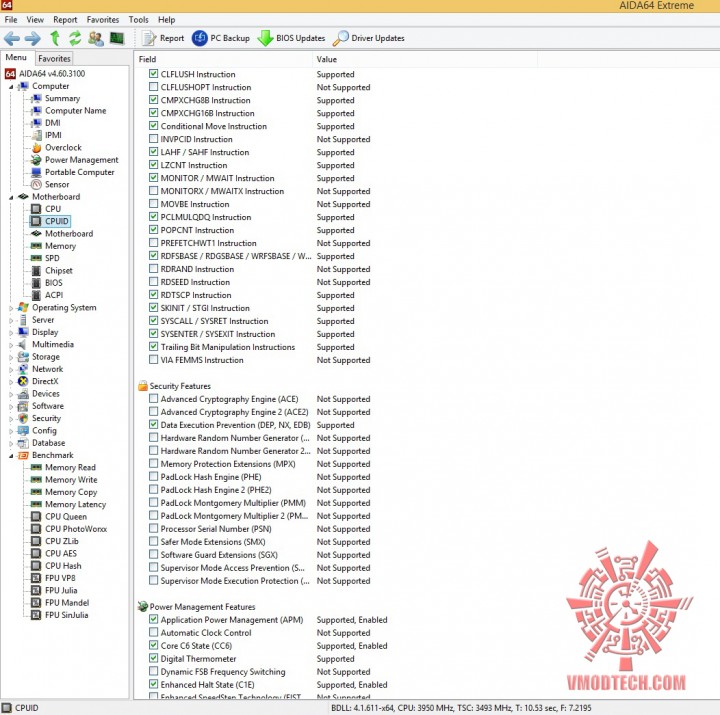Click the Report toolbar button

pos(163,38)
